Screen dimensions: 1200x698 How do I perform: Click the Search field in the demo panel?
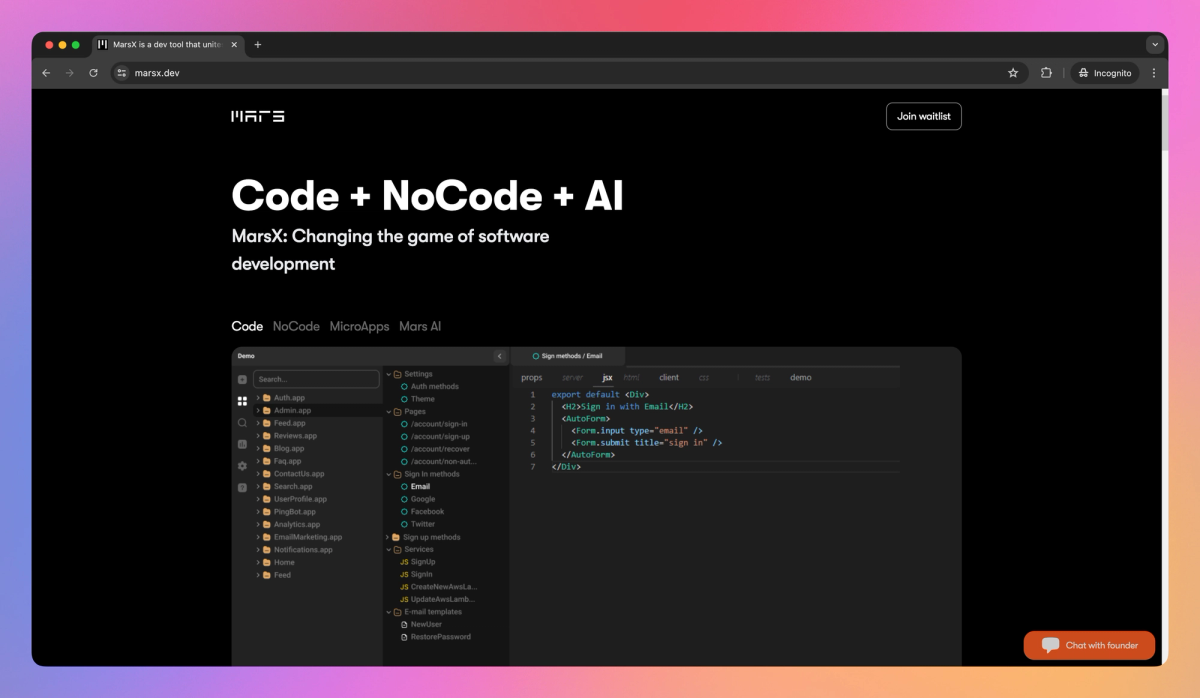(x=316, y=379)
